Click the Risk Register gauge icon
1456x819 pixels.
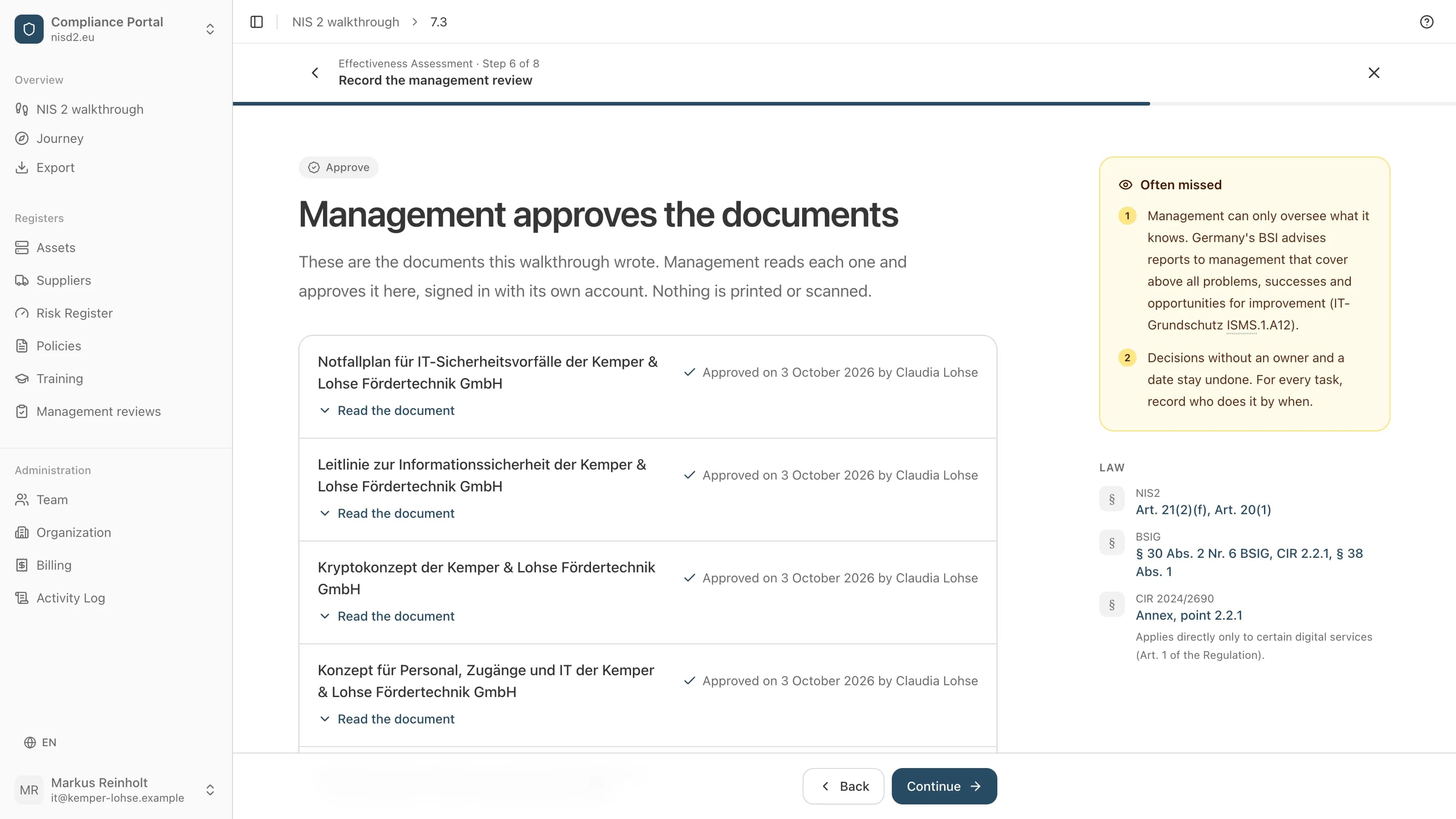point(21,313)
